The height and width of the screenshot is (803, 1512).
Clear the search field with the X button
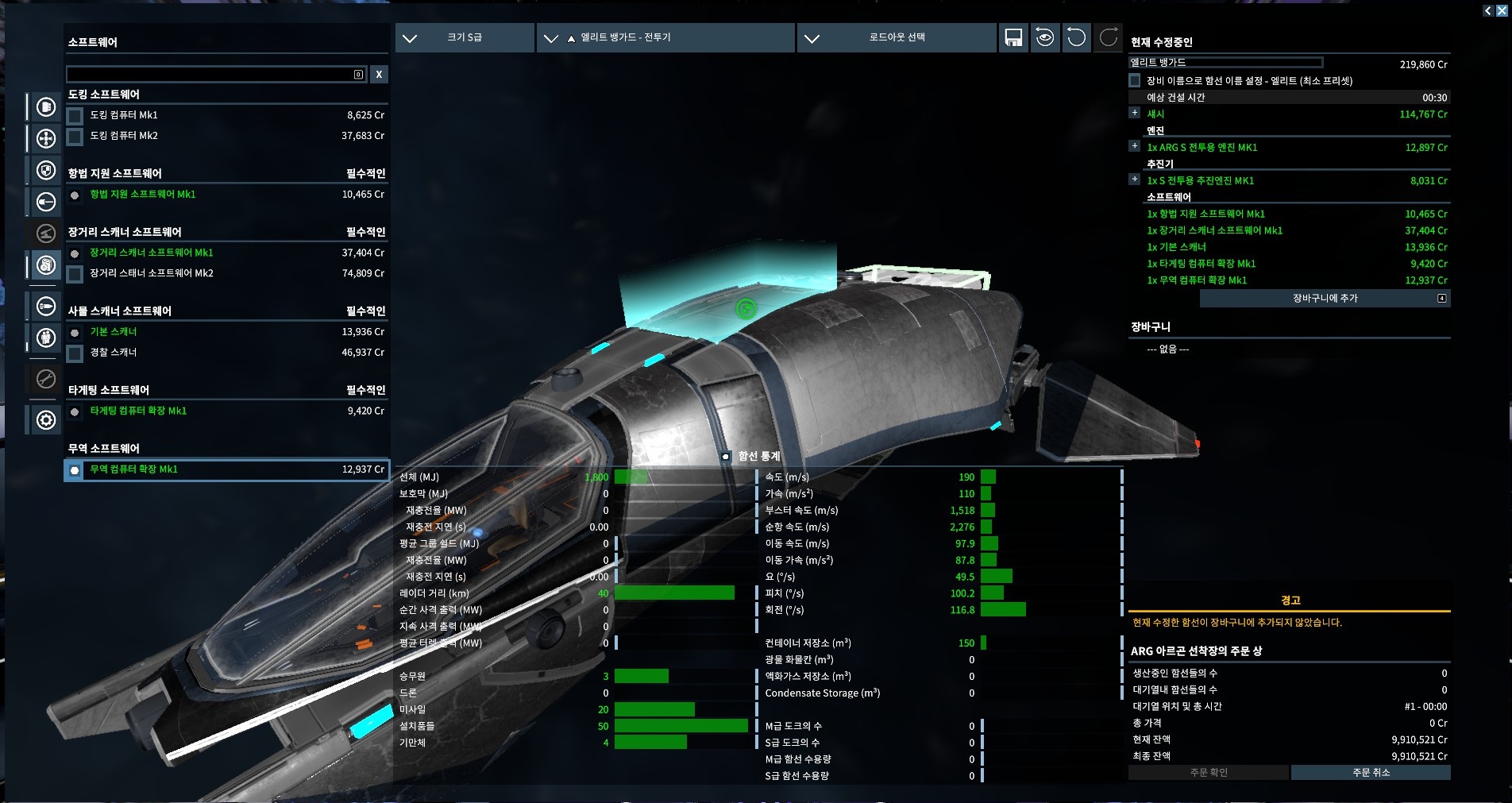380,74
